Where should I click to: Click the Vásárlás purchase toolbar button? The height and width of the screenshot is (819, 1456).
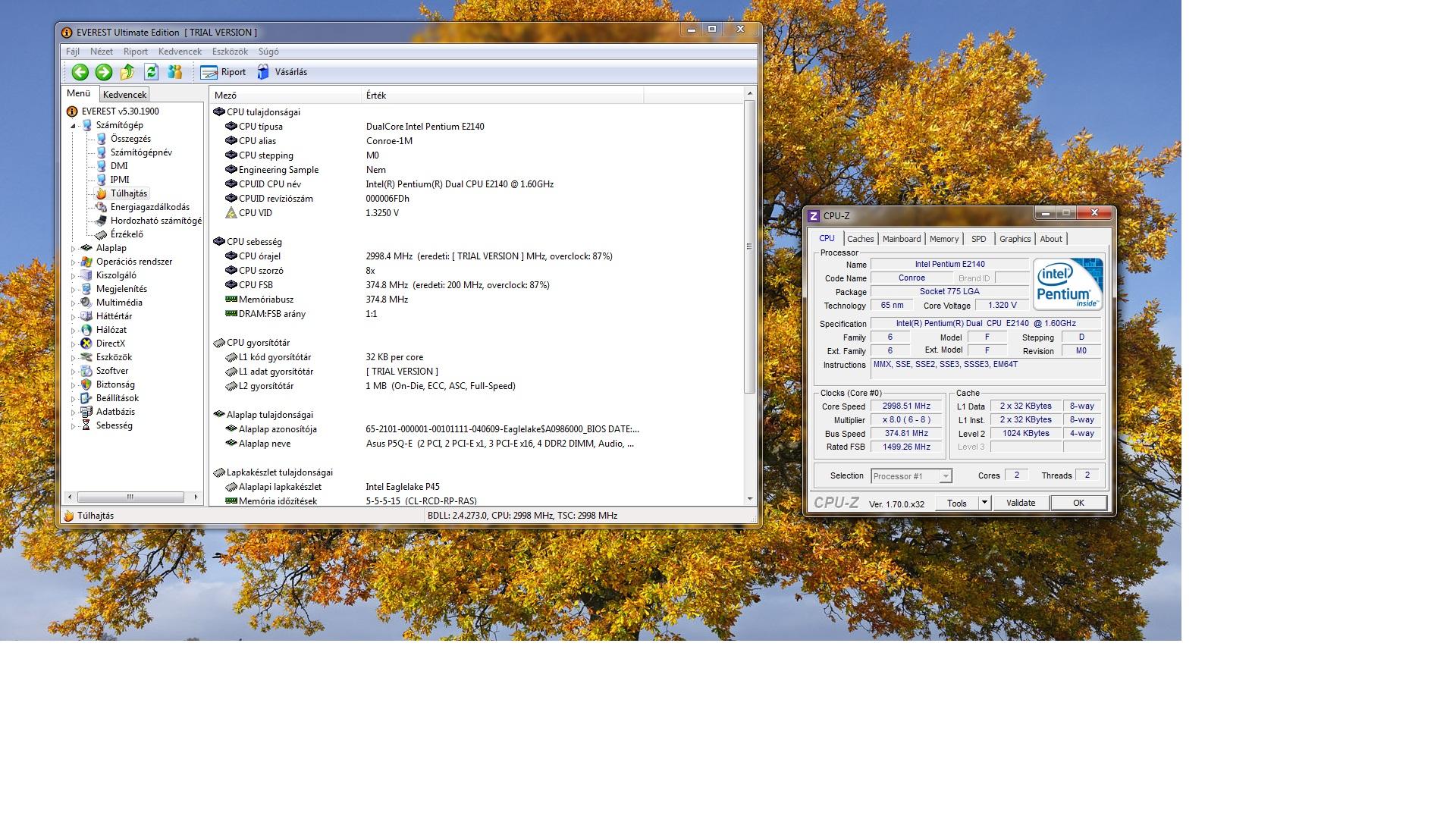click(x=282, y=72)
